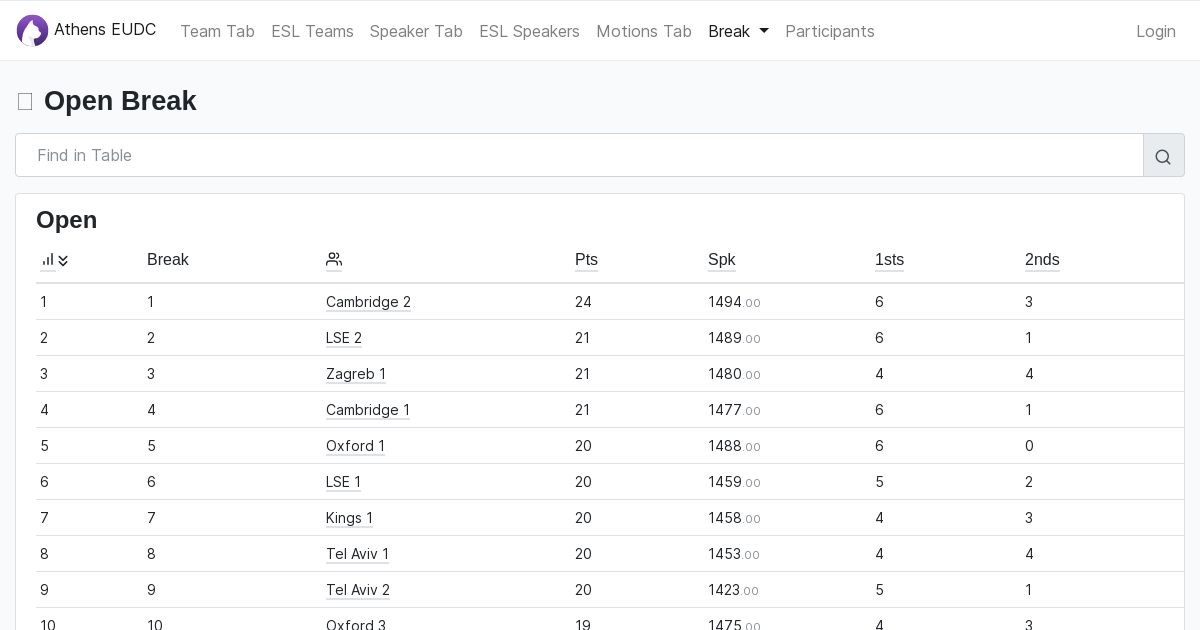Open team Kings 1
The image size is (1200, 630).
(x=349, y=518)
